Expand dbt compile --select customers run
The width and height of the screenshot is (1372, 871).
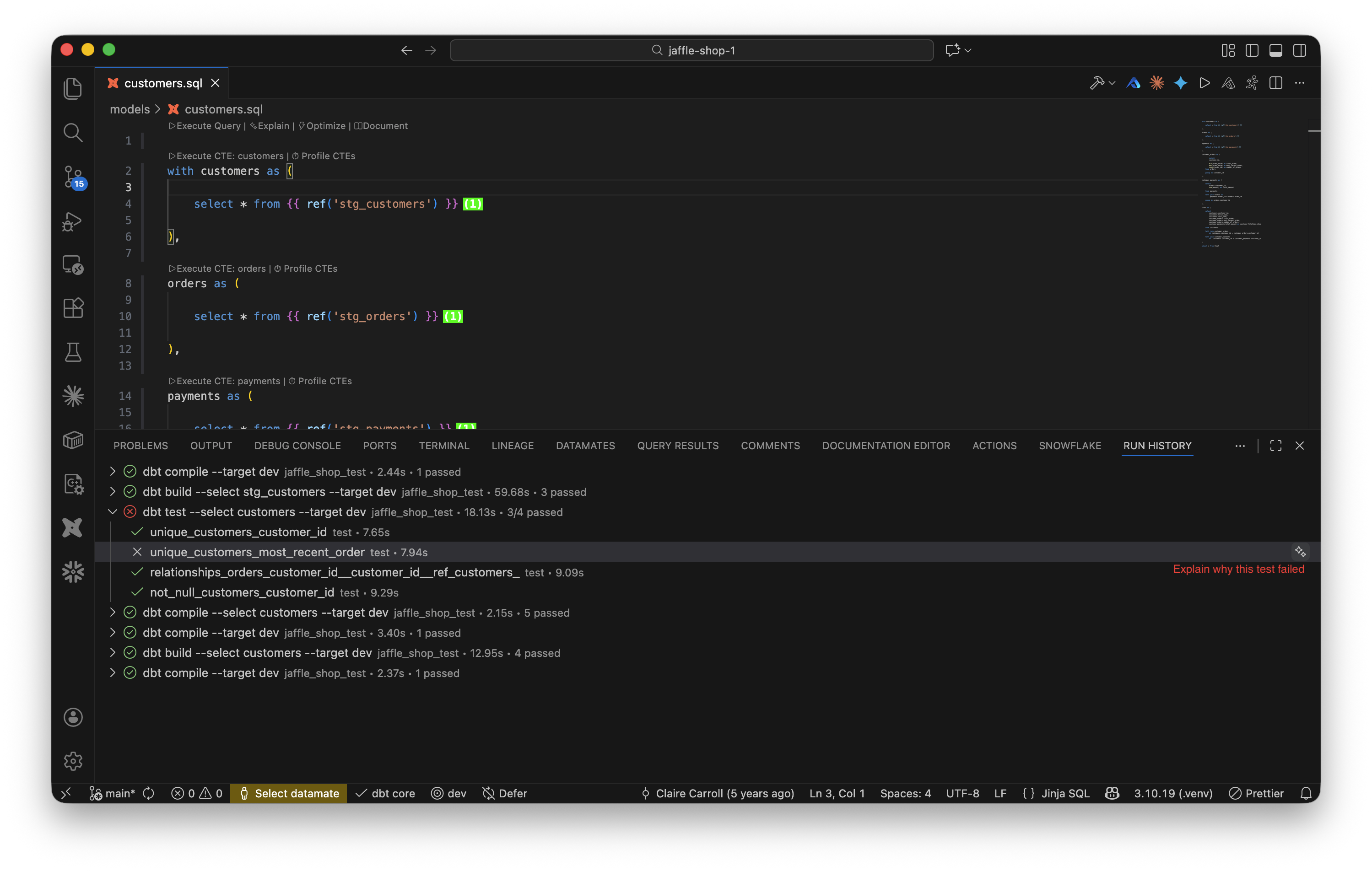click(112, 613)
